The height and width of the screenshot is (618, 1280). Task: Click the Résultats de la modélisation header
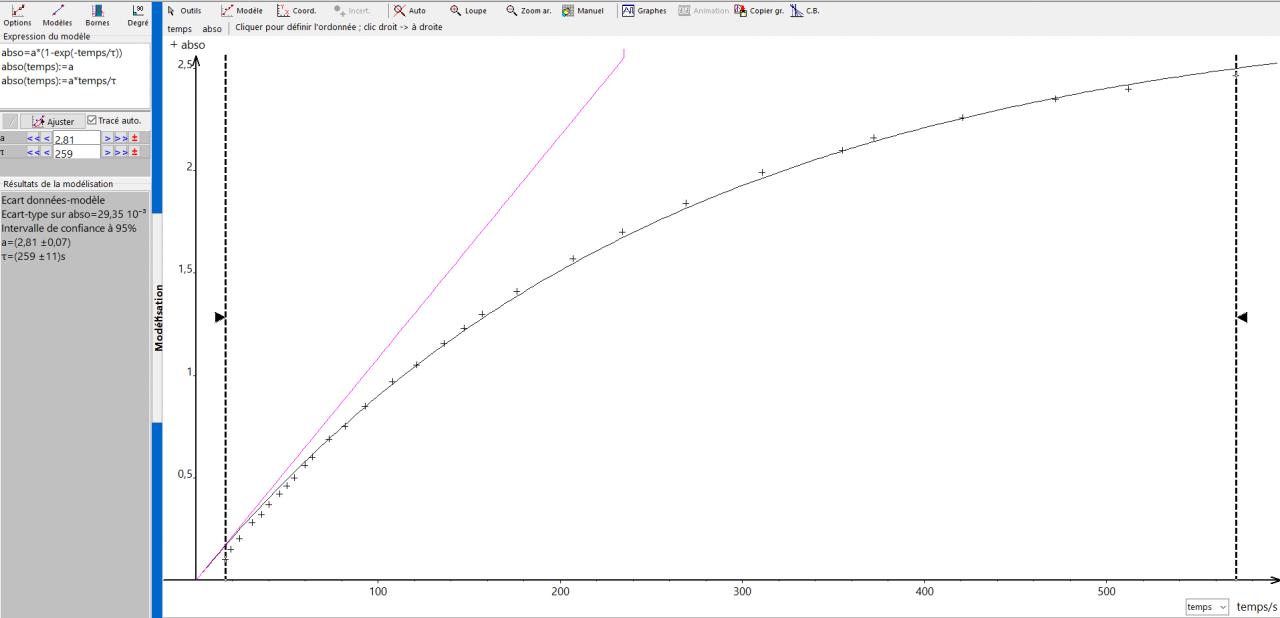[58, 184]
